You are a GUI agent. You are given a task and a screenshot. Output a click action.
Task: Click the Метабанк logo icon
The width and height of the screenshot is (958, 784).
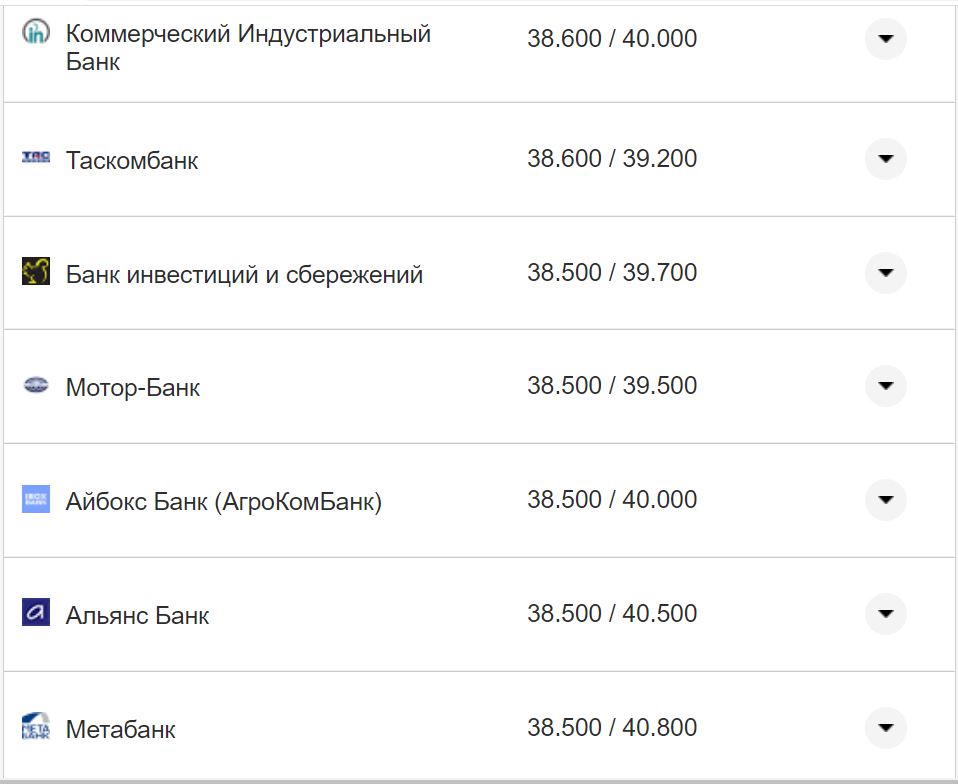(x=36, y=728)
